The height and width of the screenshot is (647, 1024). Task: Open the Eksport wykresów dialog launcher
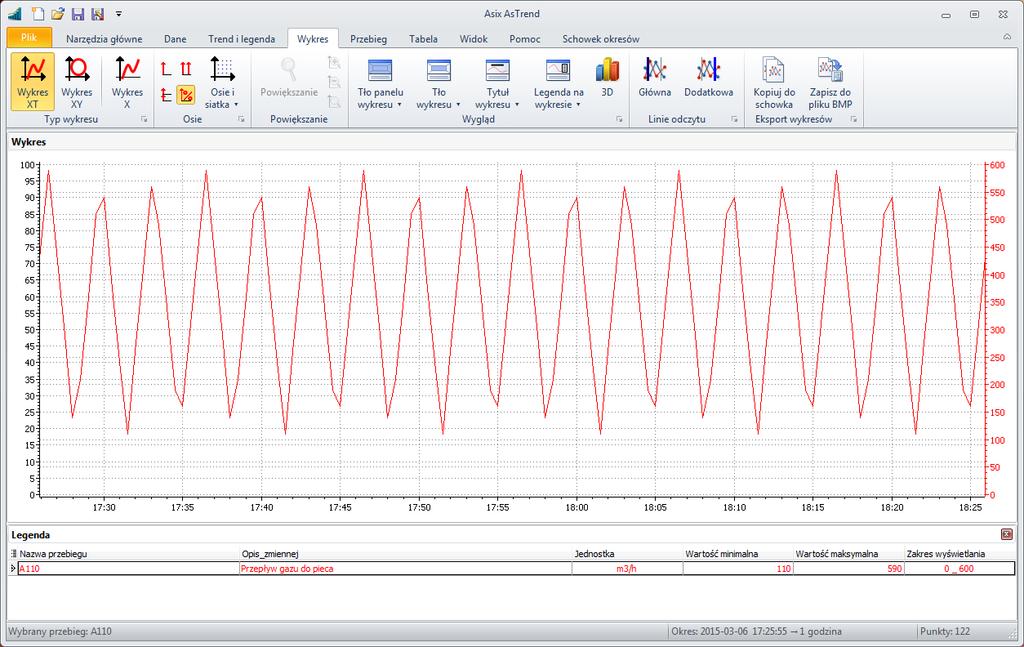pyautogui.click(x=854, y=119)
